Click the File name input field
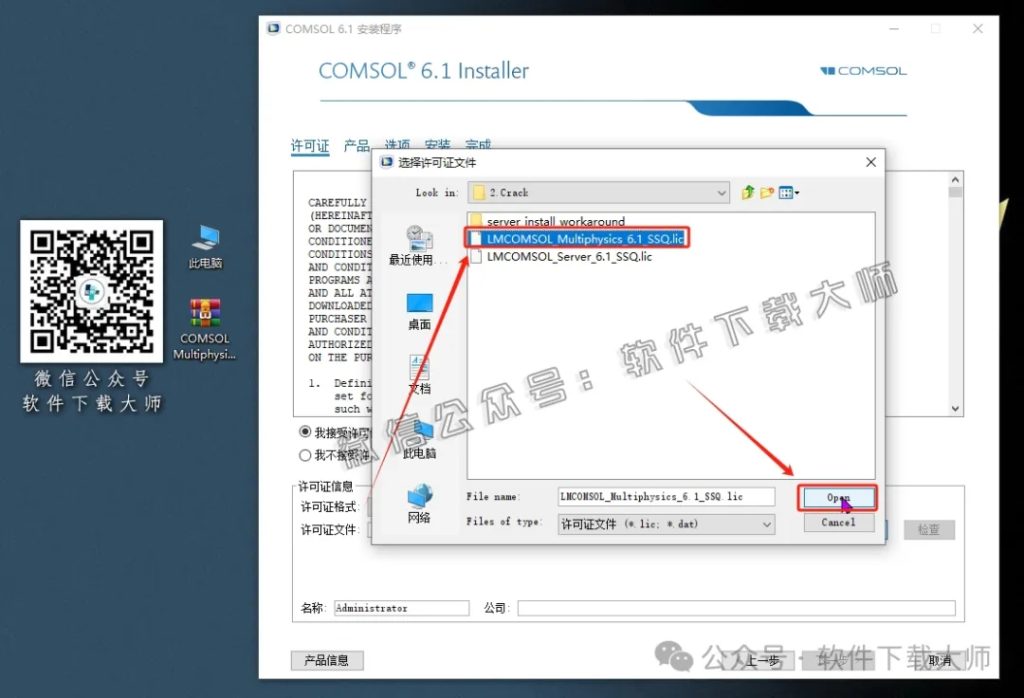This screenshot has height=698, width=1024. coord(665,496)
